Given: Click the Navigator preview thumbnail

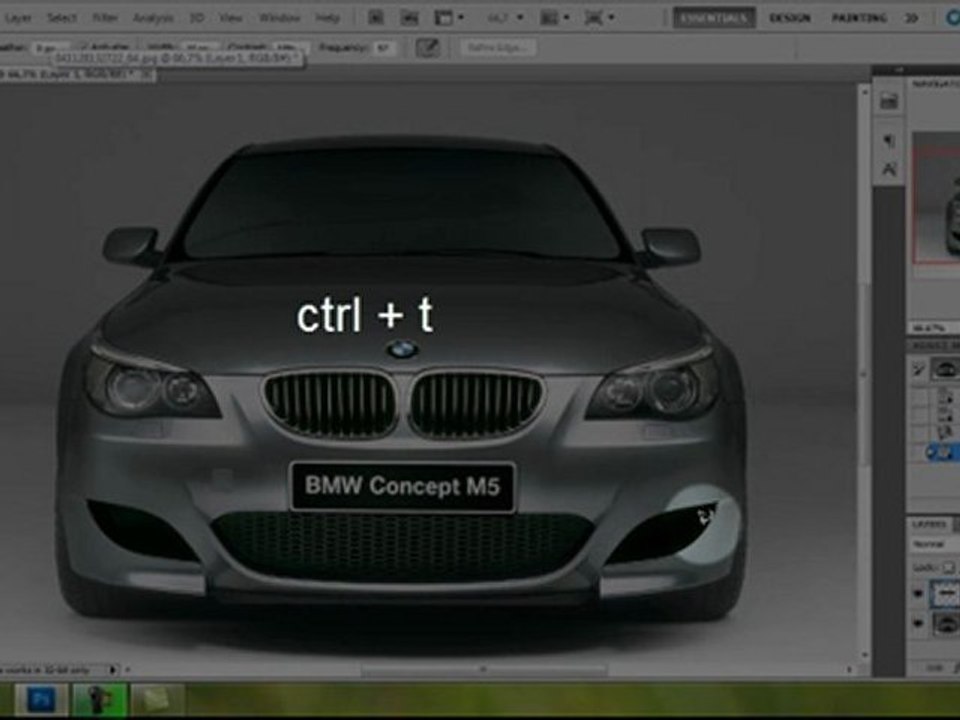Looking at the screenshot, I should point(936,198).
